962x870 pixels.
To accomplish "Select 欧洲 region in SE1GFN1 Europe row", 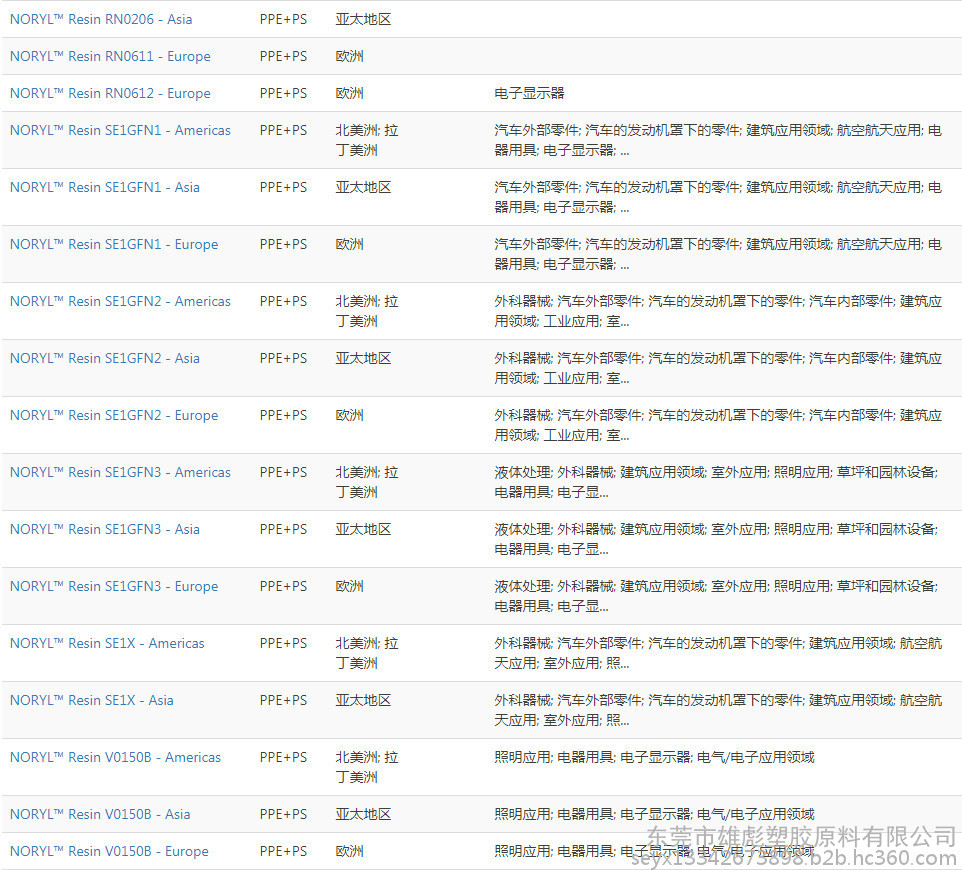I will click(x=350, y=245).
